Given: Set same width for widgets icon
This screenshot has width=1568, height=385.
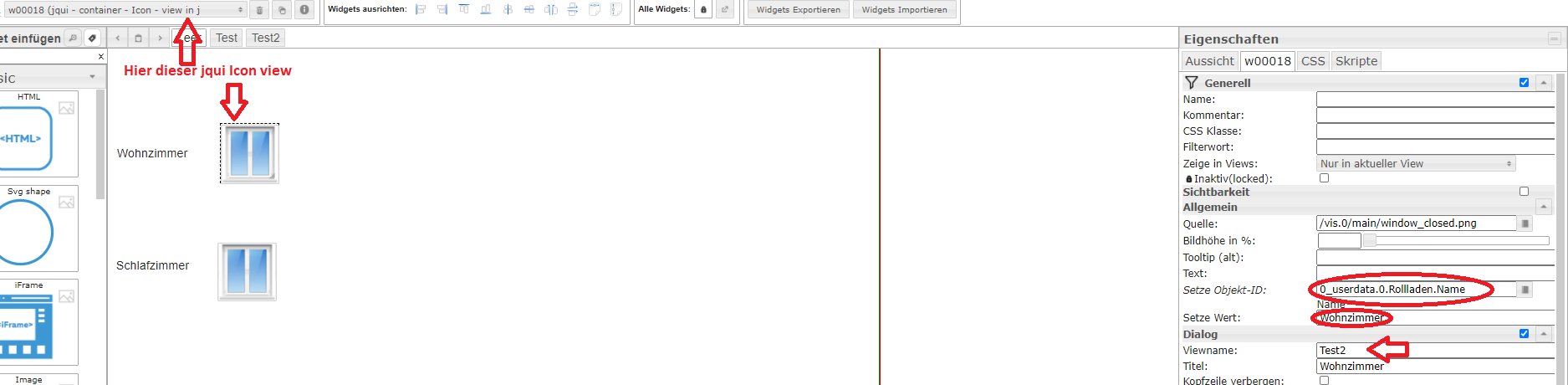Looking at the screenshot, I should point(595,9).
